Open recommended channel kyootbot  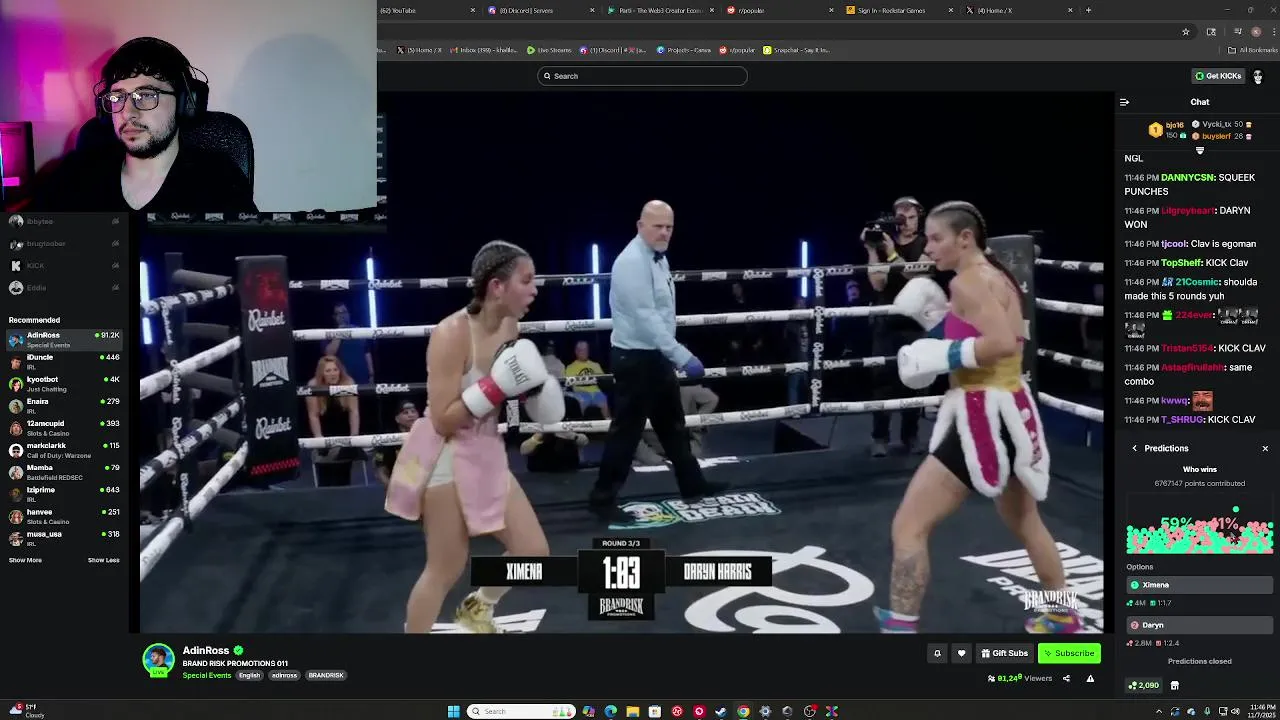(x=64, y=384)
